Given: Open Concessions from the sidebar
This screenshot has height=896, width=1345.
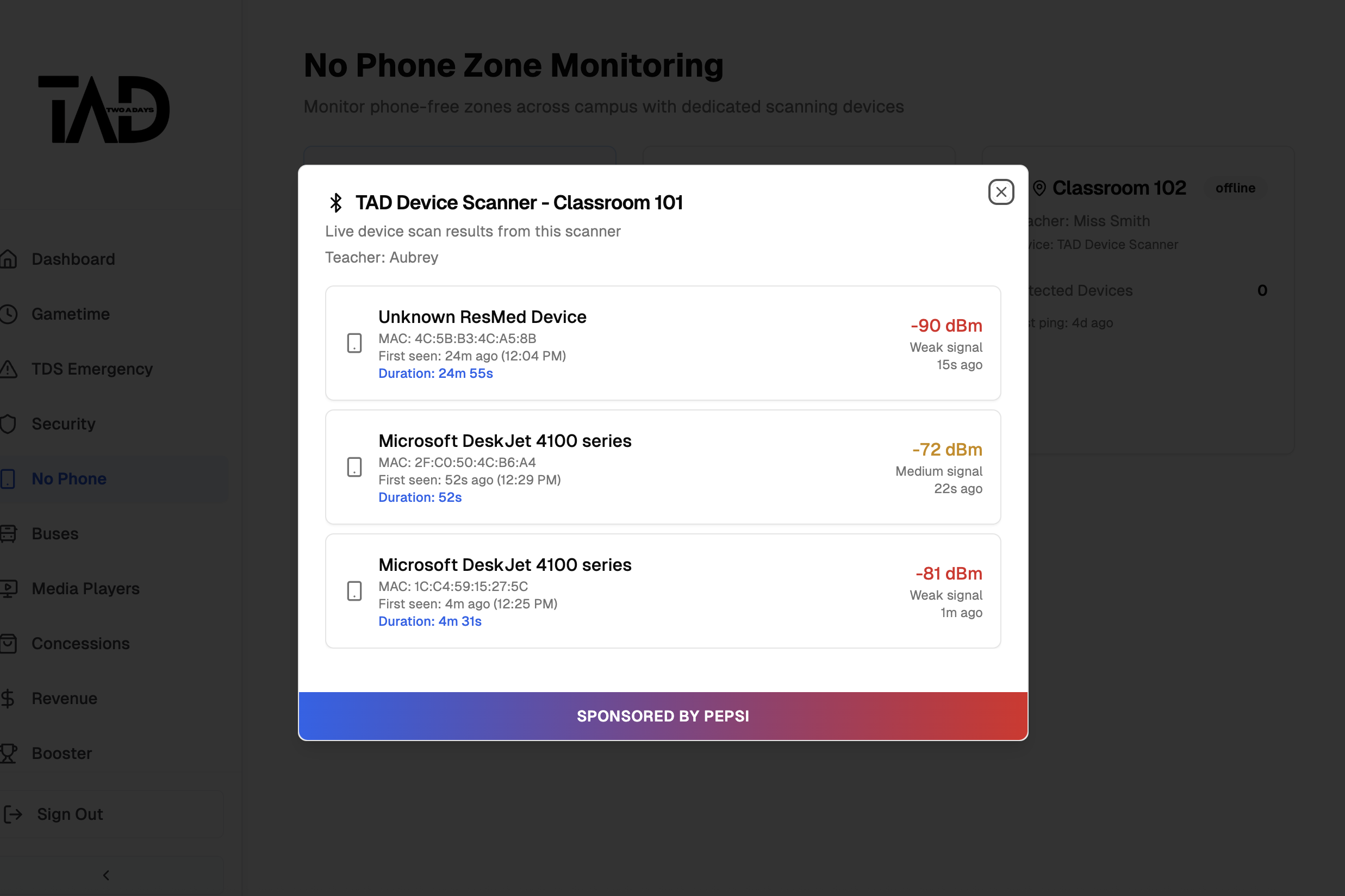Looking at the screenshot, I should (x=80, y=643).
